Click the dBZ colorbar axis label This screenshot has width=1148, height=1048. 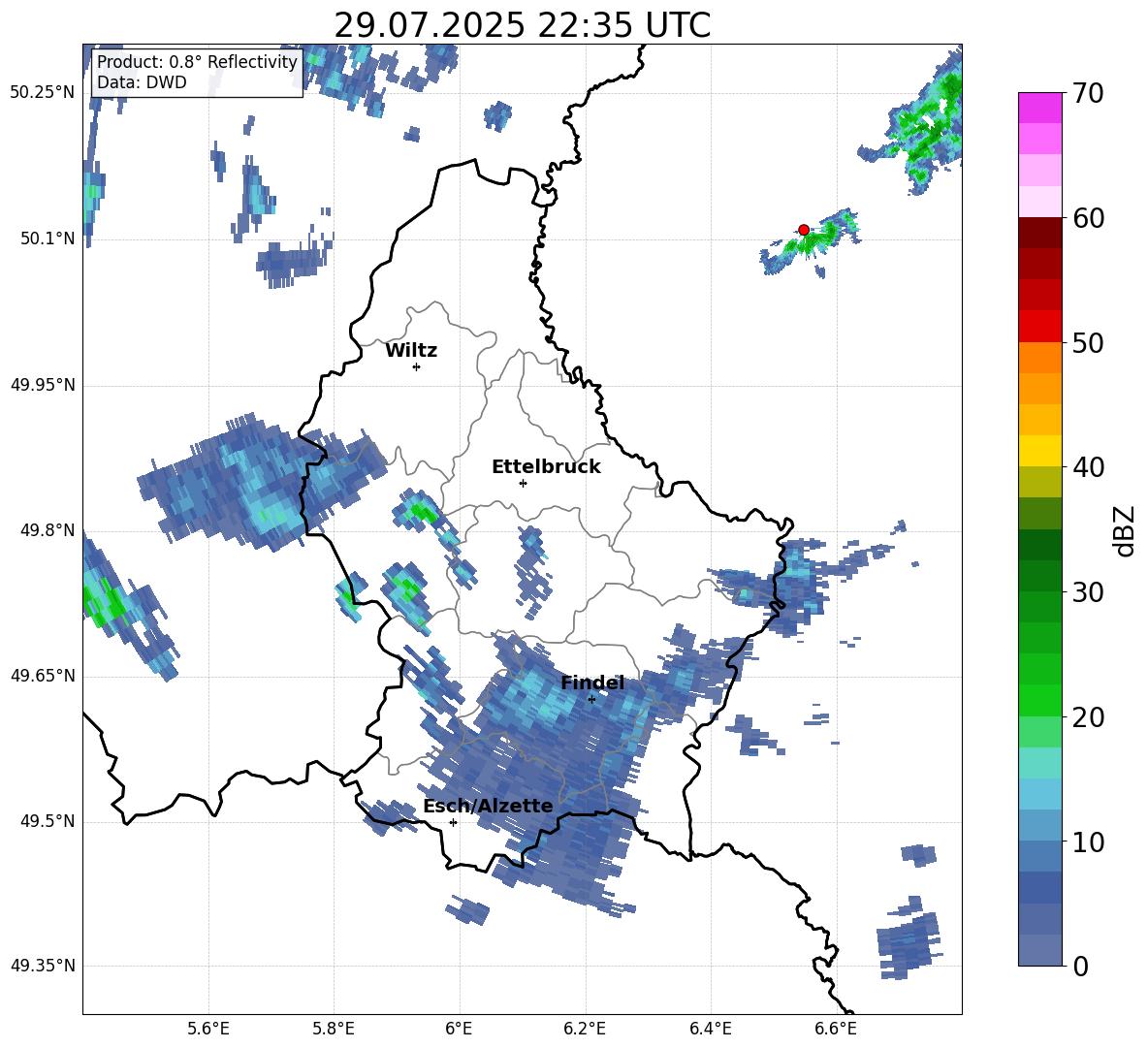[1124, 530]
